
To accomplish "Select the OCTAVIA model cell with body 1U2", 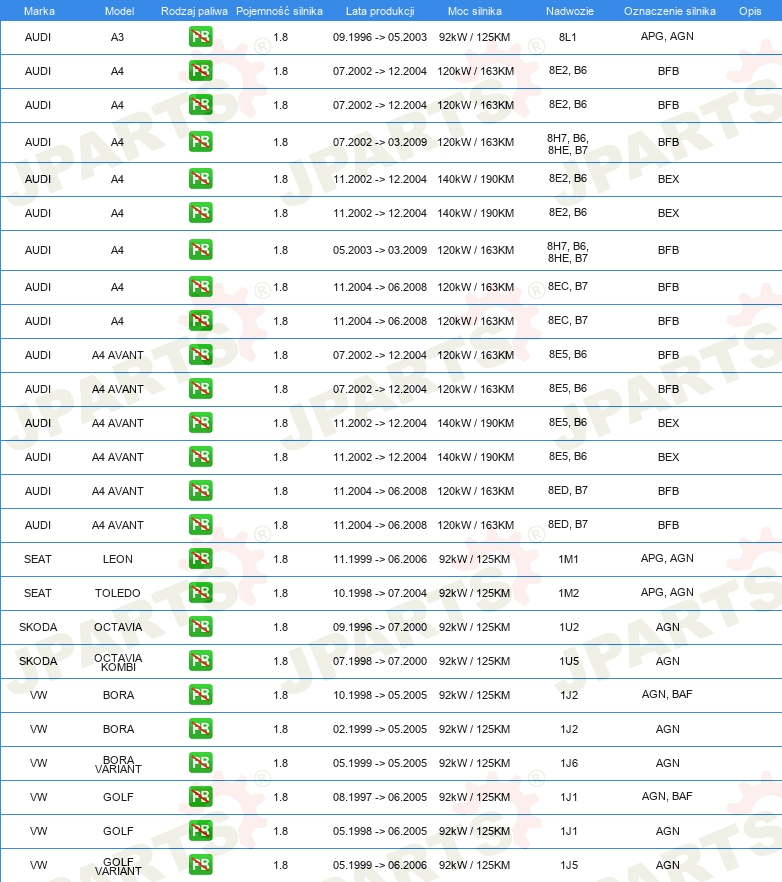I will [118, 627].
